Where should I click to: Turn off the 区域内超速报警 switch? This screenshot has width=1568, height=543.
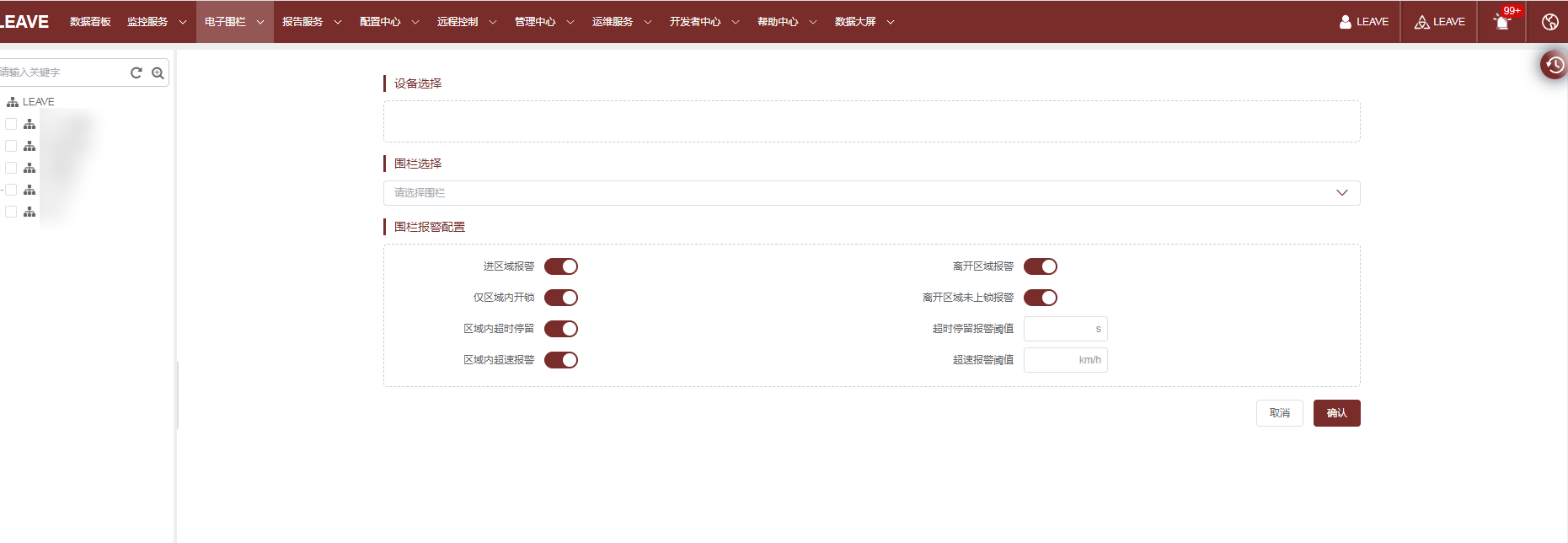point(561,360)
